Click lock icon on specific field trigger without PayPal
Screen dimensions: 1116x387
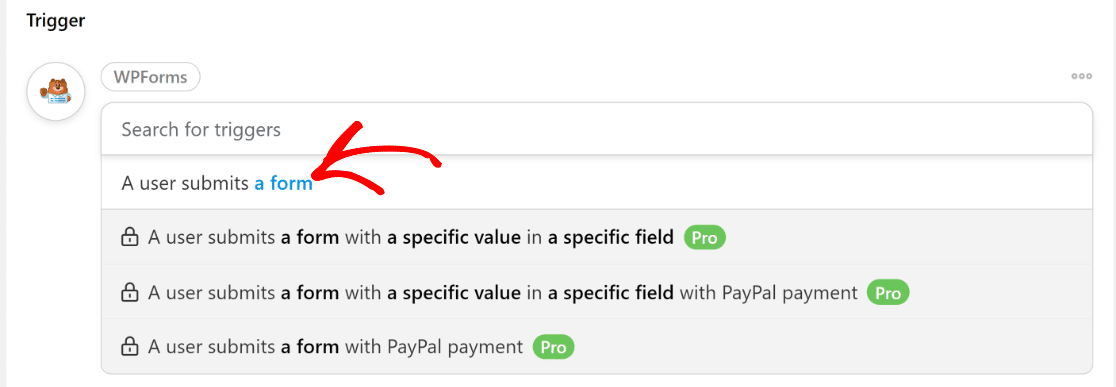(129, 237)
